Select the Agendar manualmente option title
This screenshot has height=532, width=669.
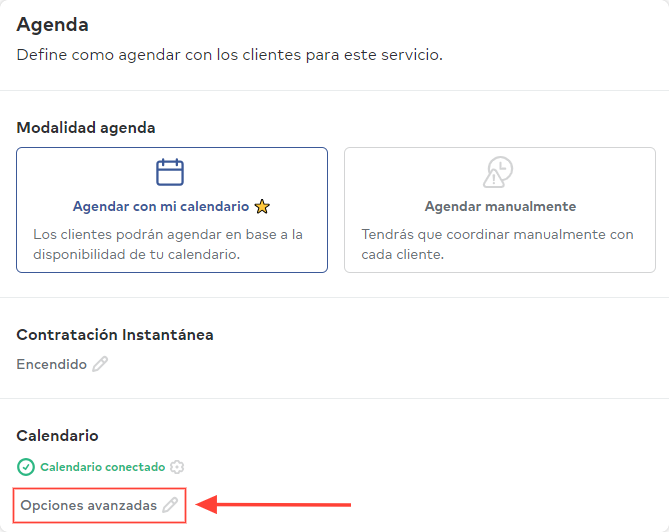point(500,206)
